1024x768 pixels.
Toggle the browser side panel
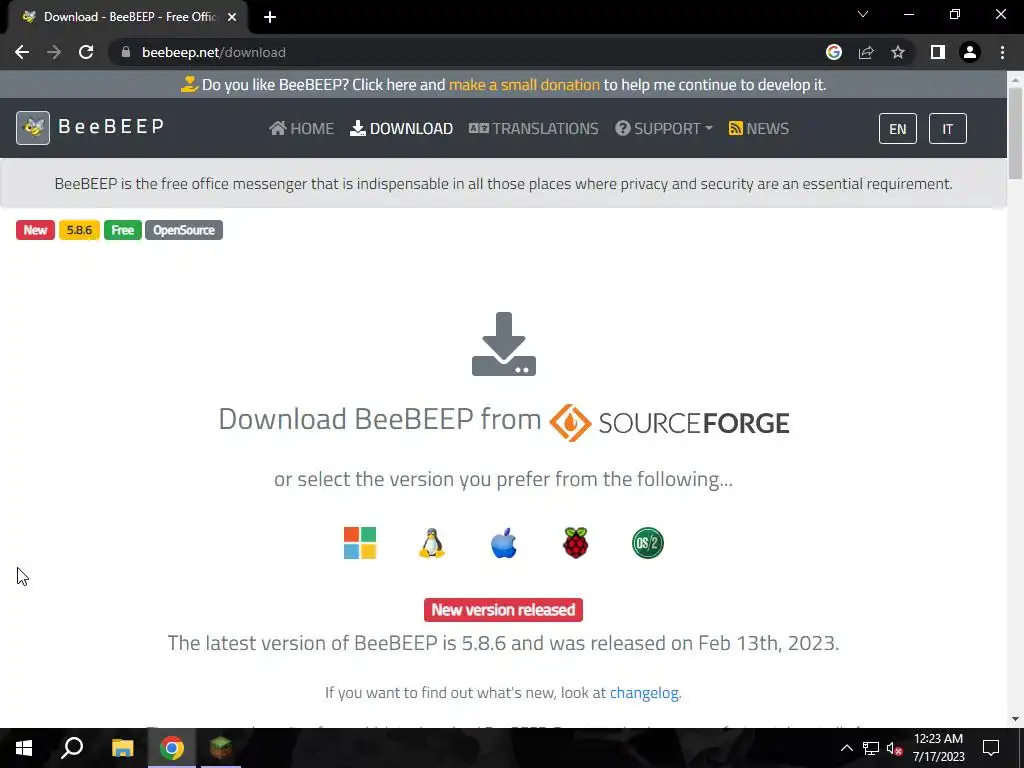(x=938, y=52)
